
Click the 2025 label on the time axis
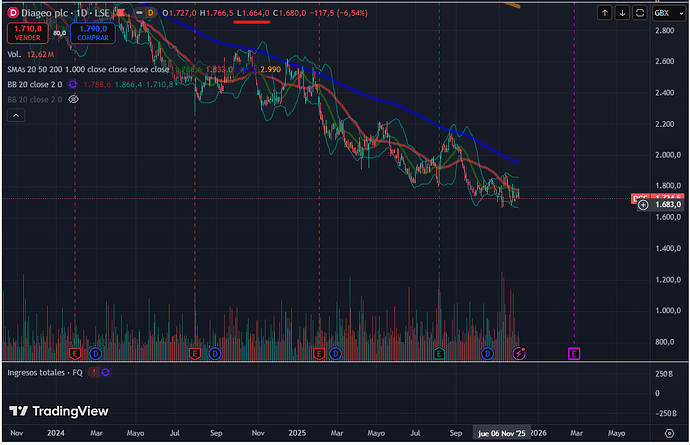(x=297, y=433)
